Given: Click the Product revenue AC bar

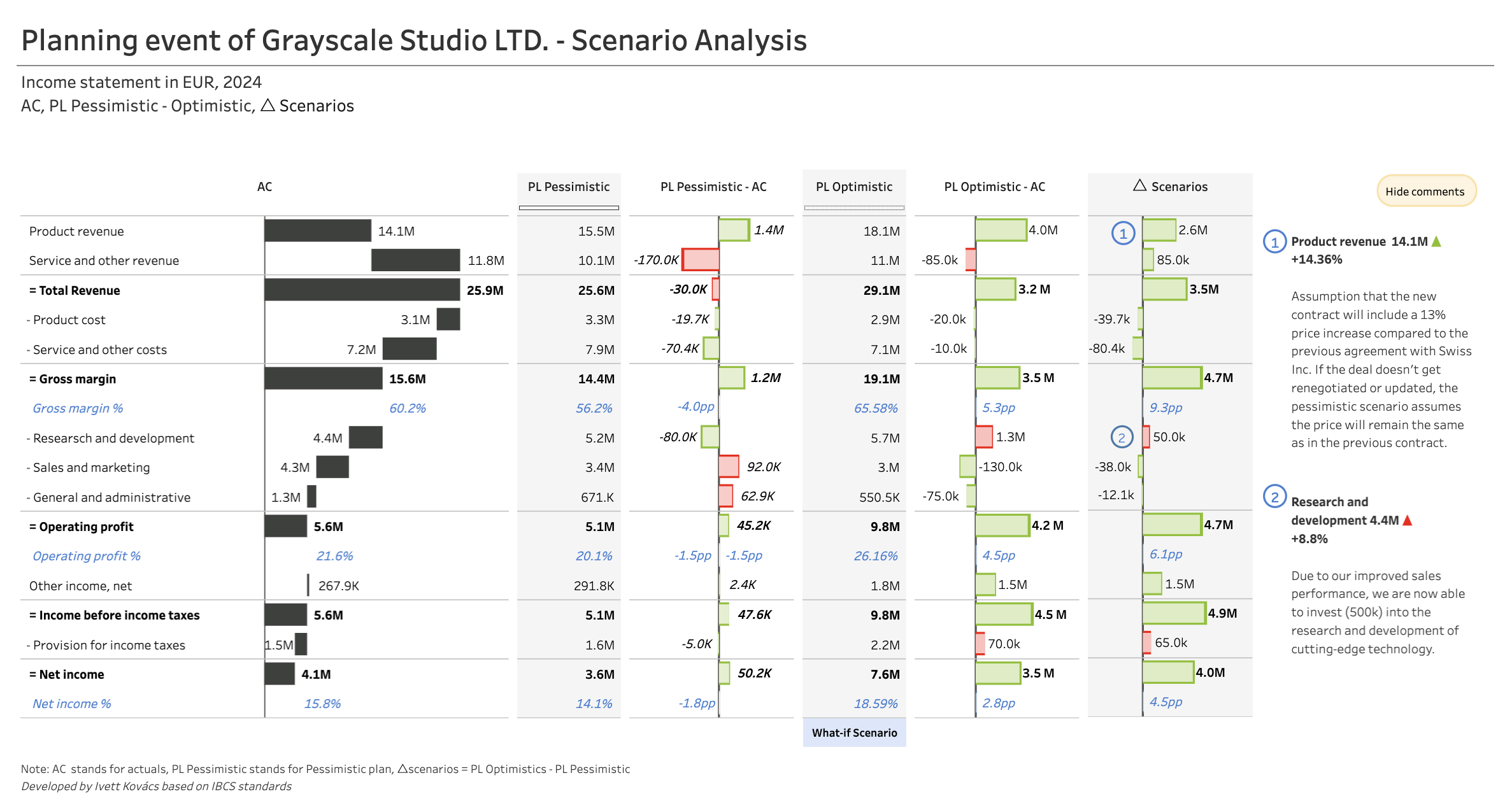Looking at the screenshot, I should click(318, 230).
